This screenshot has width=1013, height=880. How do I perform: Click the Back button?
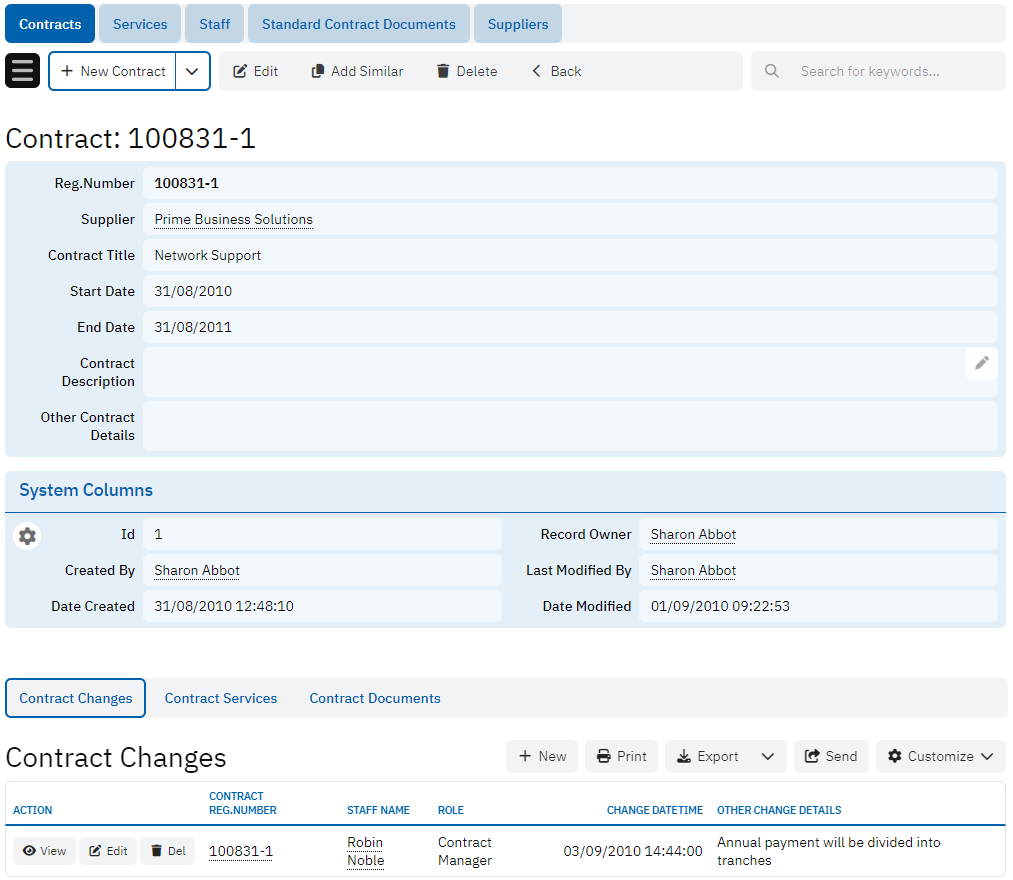point(556,71)
